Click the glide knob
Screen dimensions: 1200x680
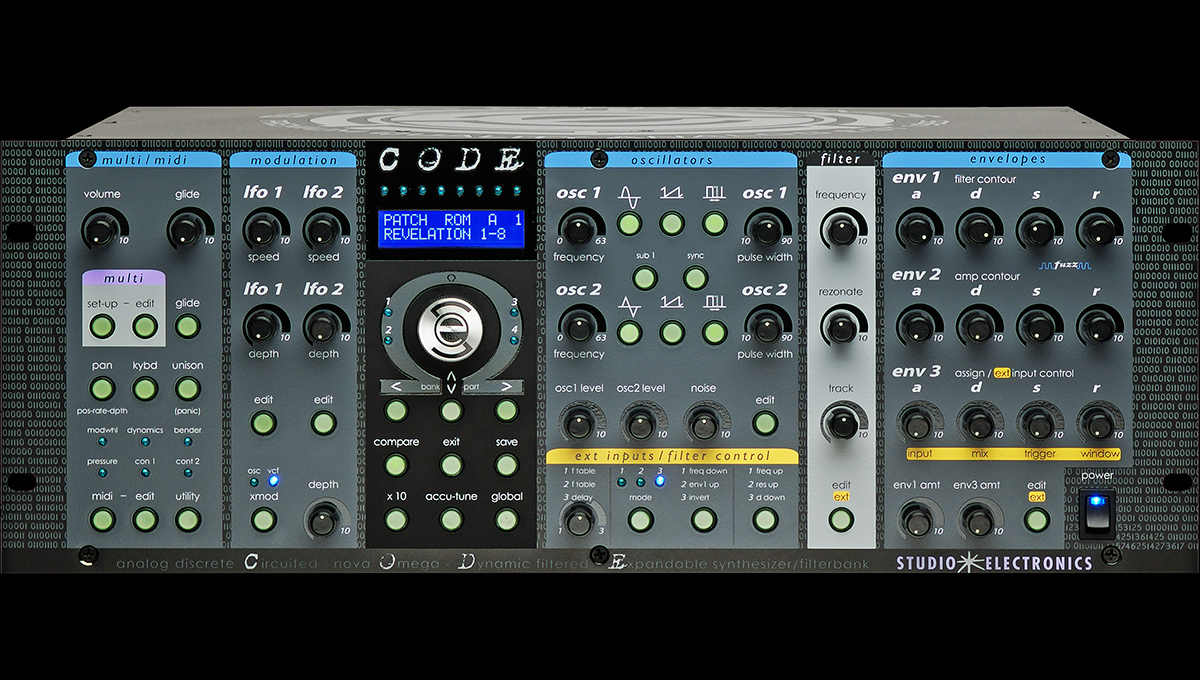(x=187, y=231)
